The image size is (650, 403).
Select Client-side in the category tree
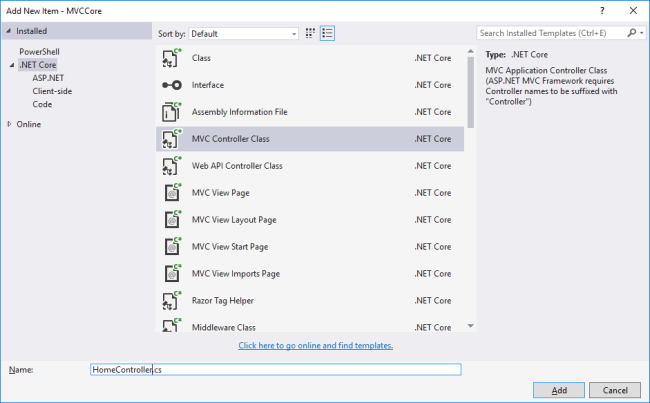click(51, 90)
